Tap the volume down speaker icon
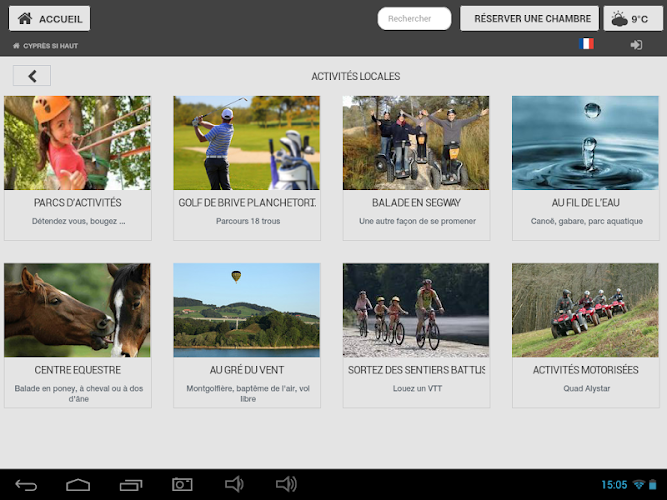Viewport: 667px width, 500px height. (234, 484)
